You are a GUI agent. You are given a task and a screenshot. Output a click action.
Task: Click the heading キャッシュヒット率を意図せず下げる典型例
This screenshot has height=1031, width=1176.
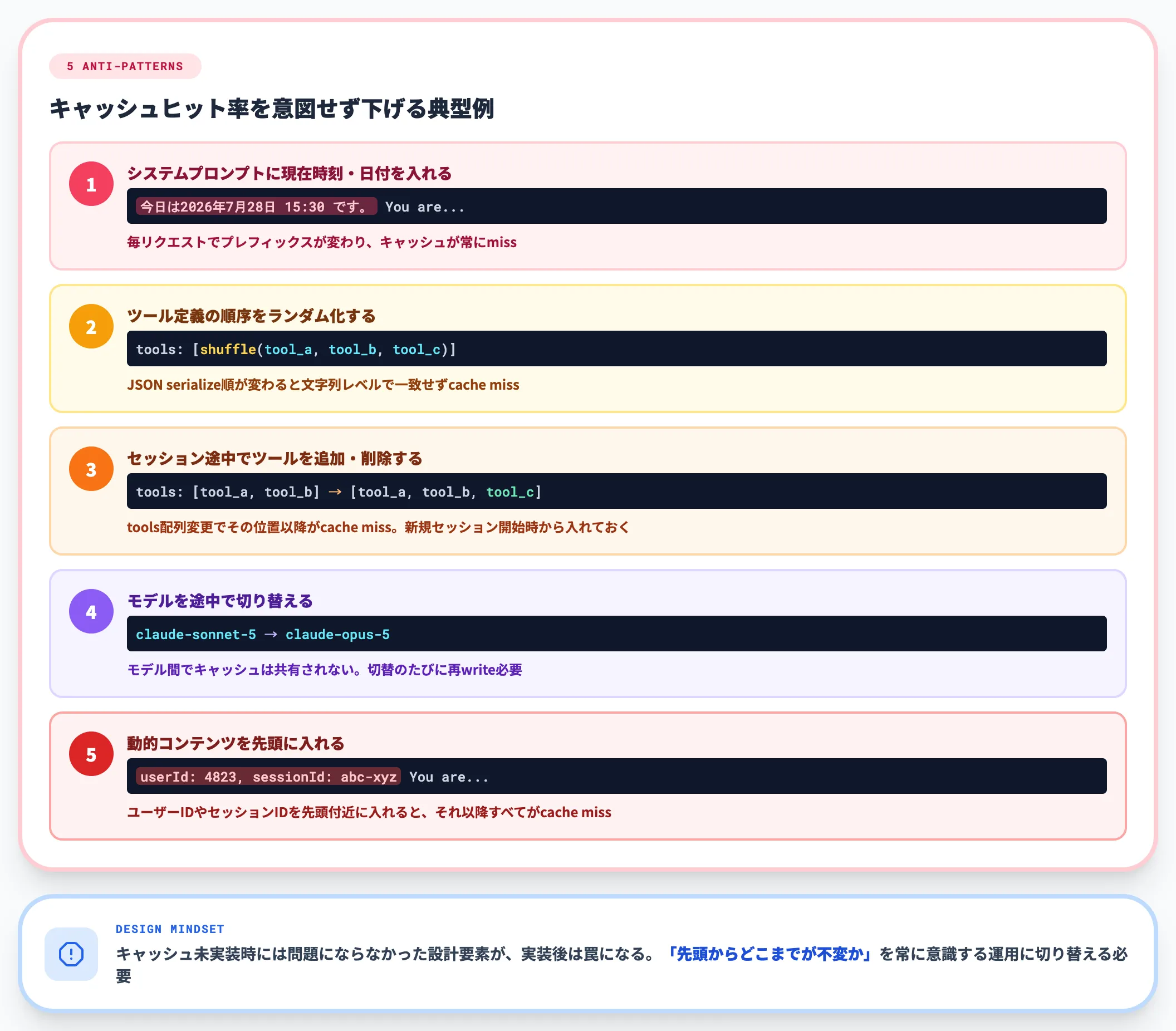(272, 109)
